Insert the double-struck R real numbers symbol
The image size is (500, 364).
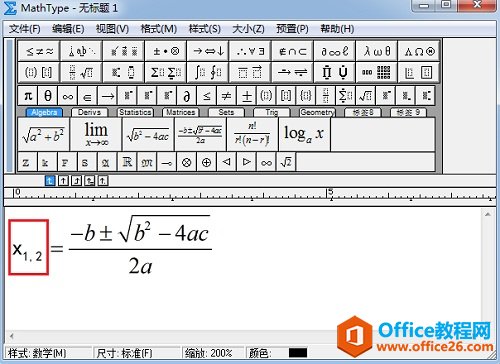(127, 162)
